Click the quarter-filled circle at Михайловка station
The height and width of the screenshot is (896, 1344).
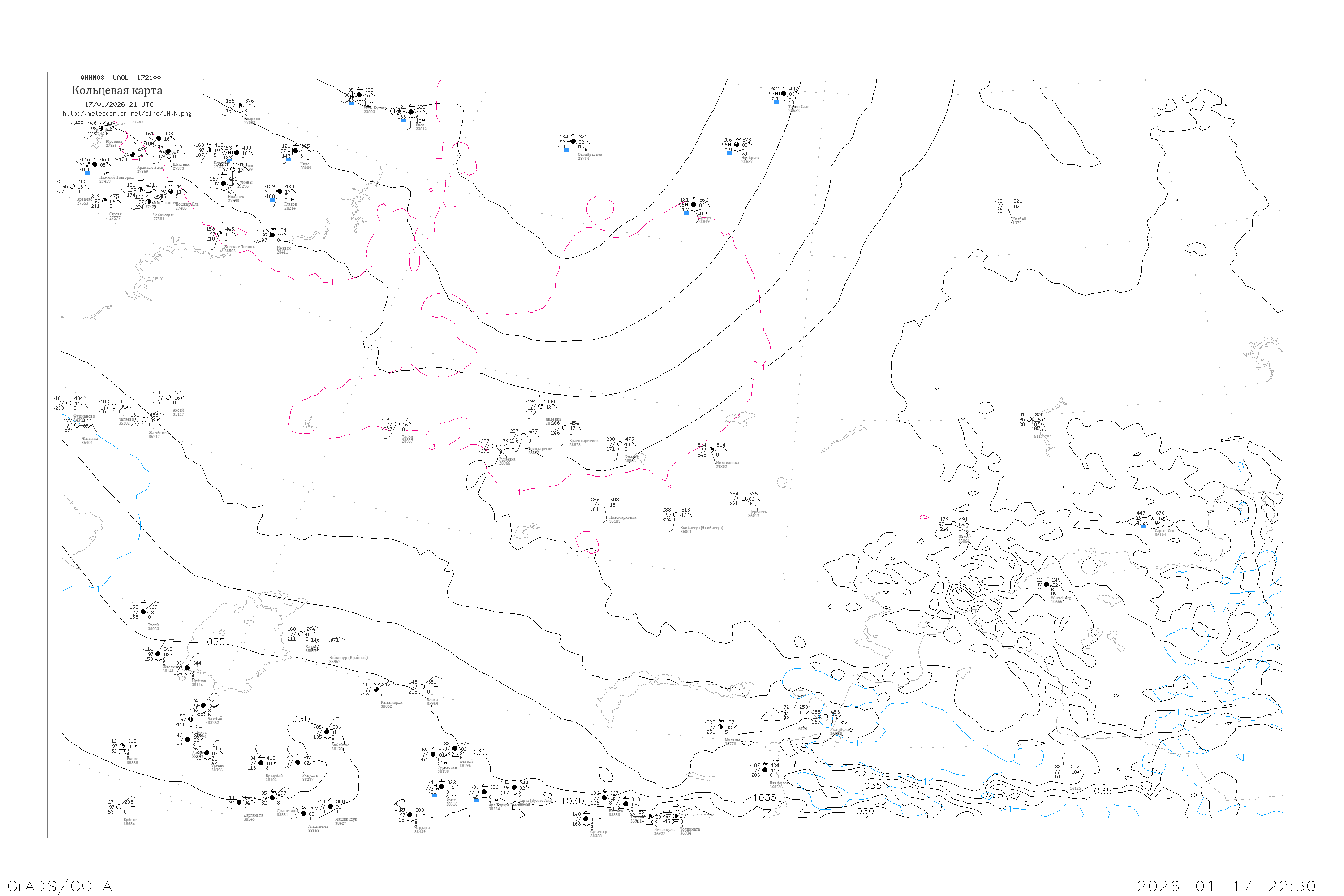(711, 450)
